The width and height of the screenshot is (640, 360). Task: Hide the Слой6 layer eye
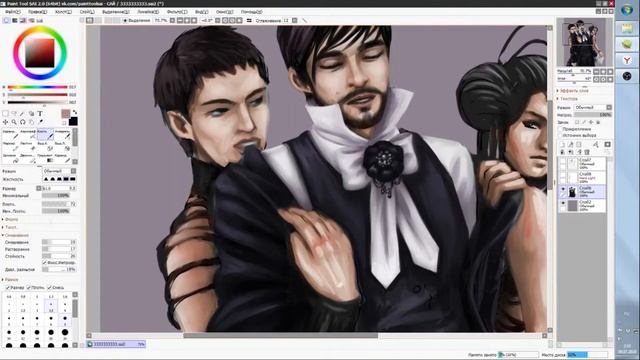tap(563, 189)
